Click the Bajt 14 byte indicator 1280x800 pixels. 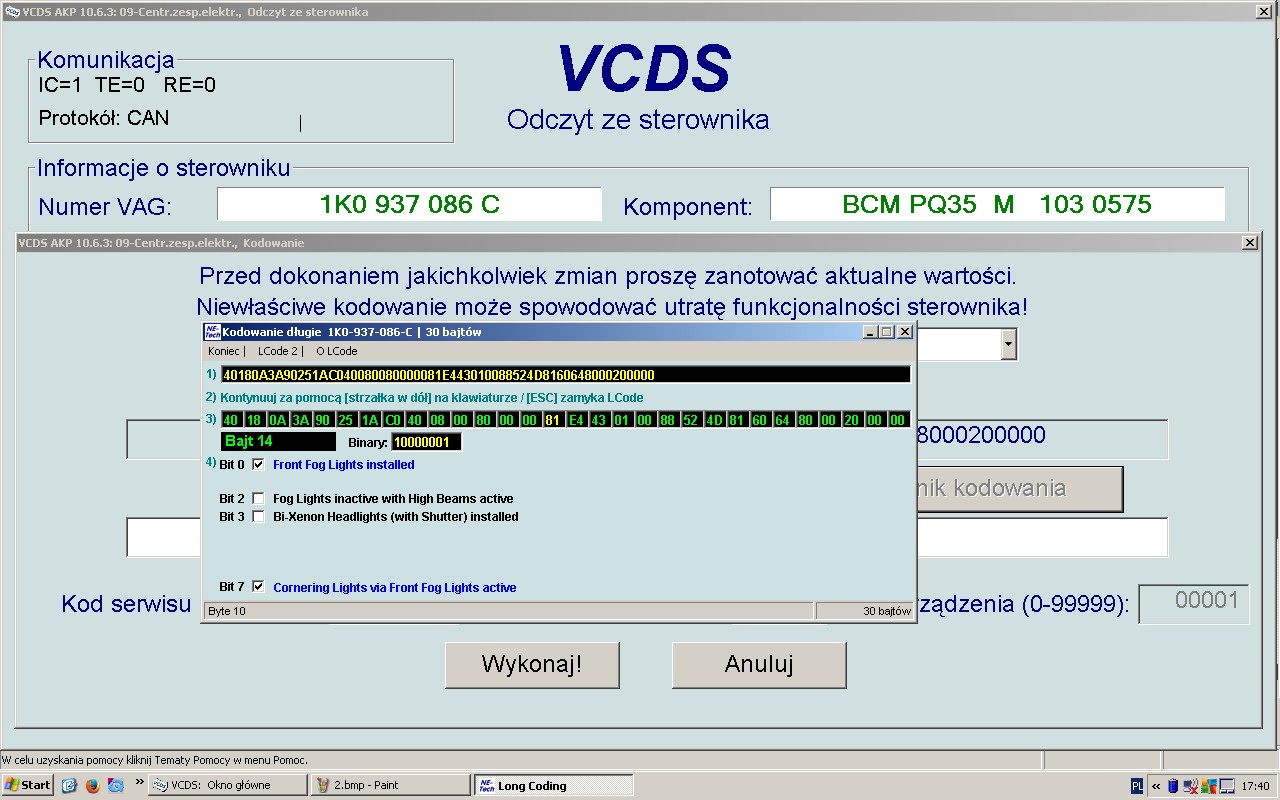coord(278,441)
